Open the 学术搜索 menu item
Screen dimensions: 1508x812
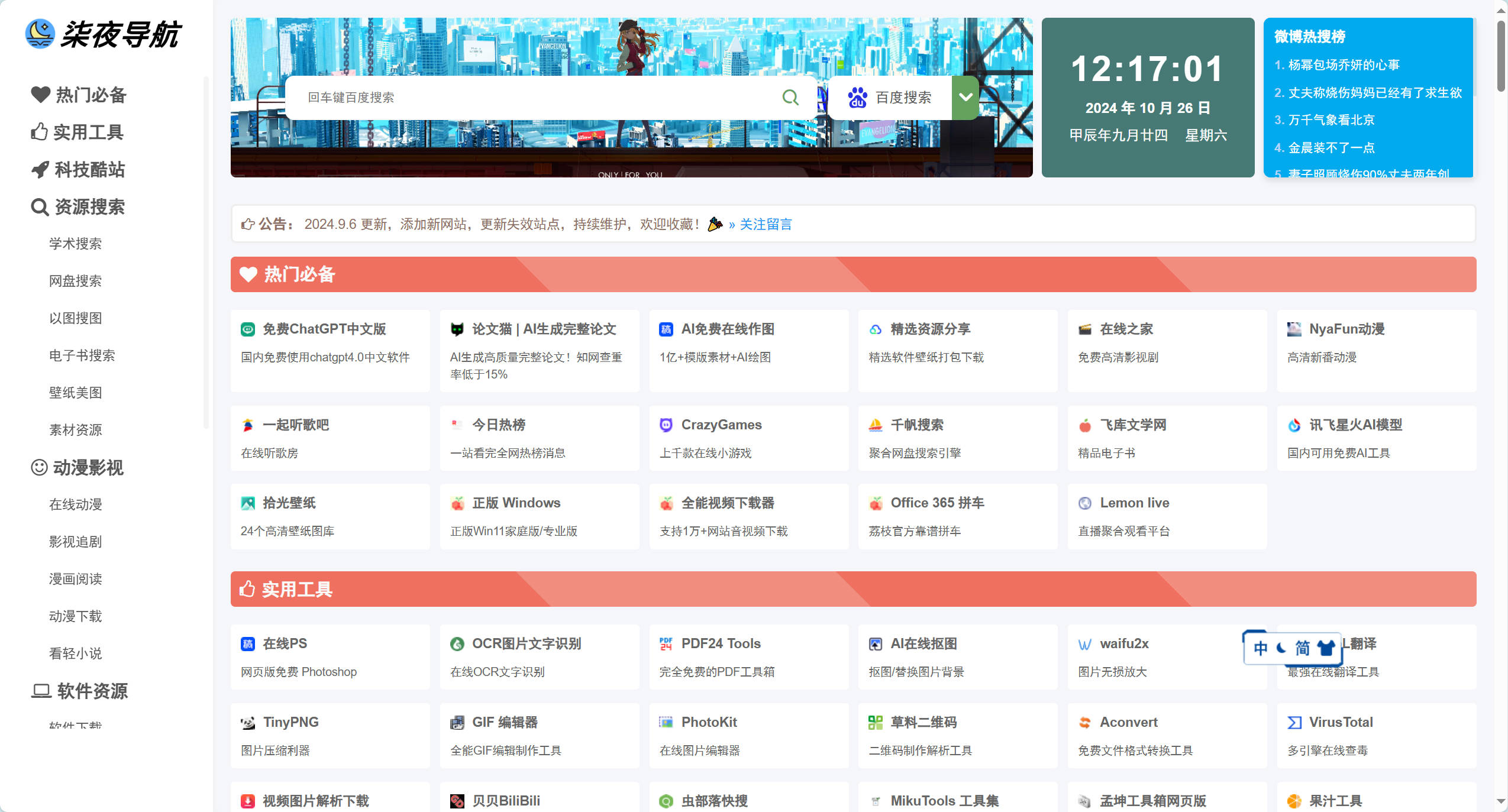(76, 244)
